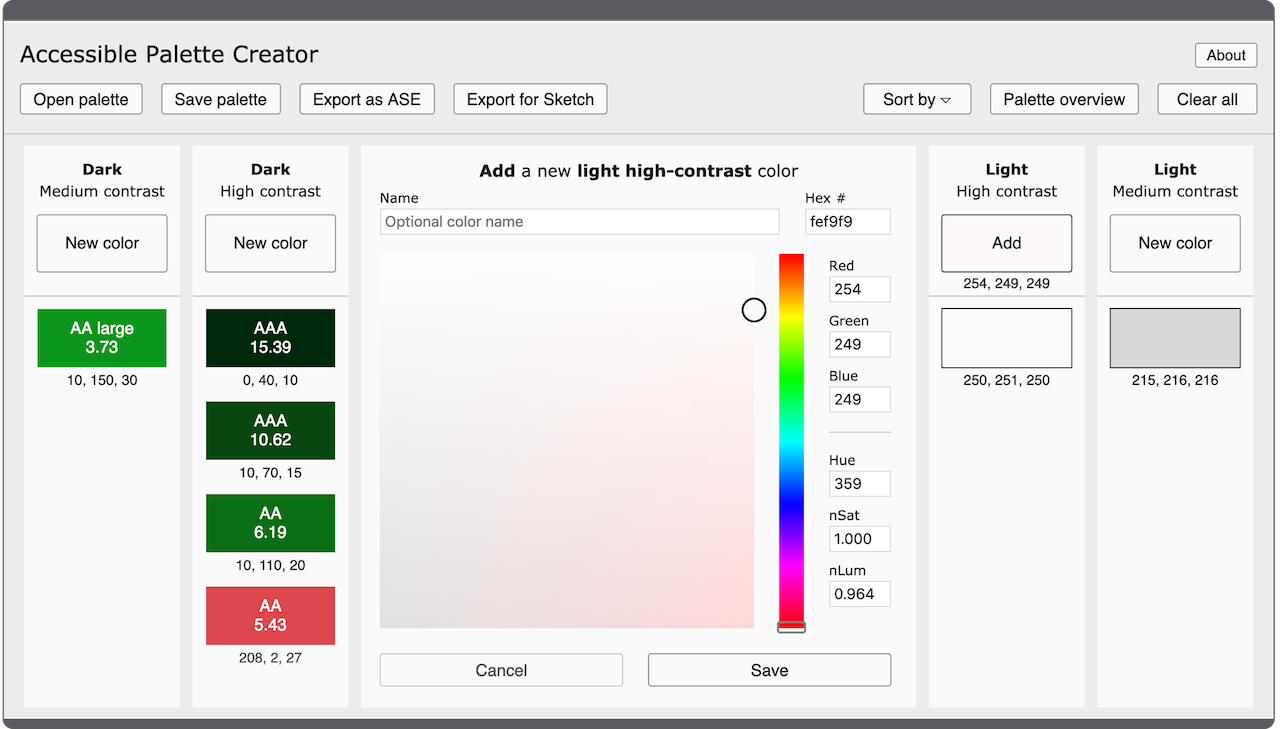Click the circular picker handle in color area
This screenshot has height=729, width=1280.
pyautogui.click(x=754, y=310)
